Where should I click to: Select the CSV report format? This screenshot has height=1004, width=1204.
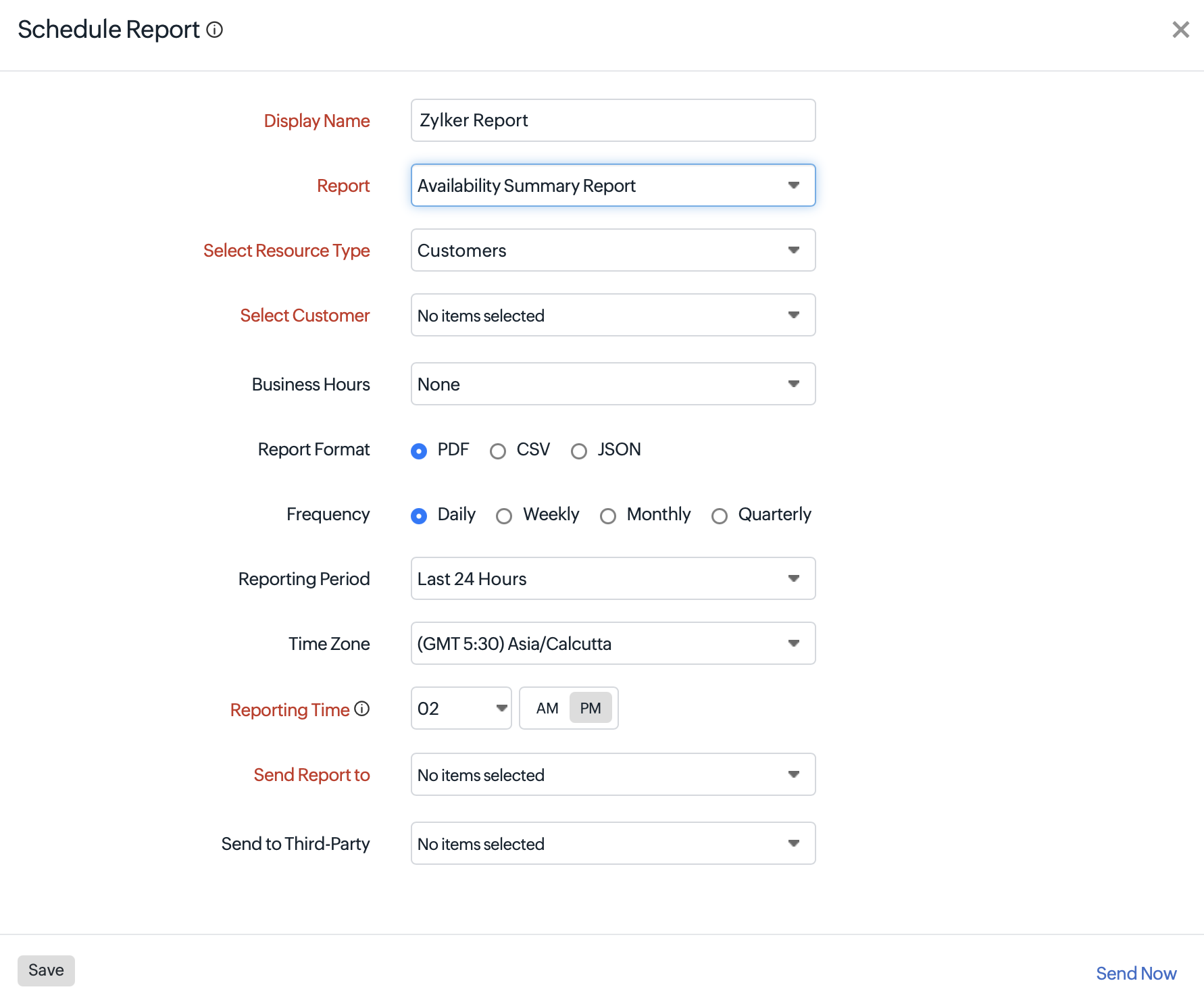(498, 451)
